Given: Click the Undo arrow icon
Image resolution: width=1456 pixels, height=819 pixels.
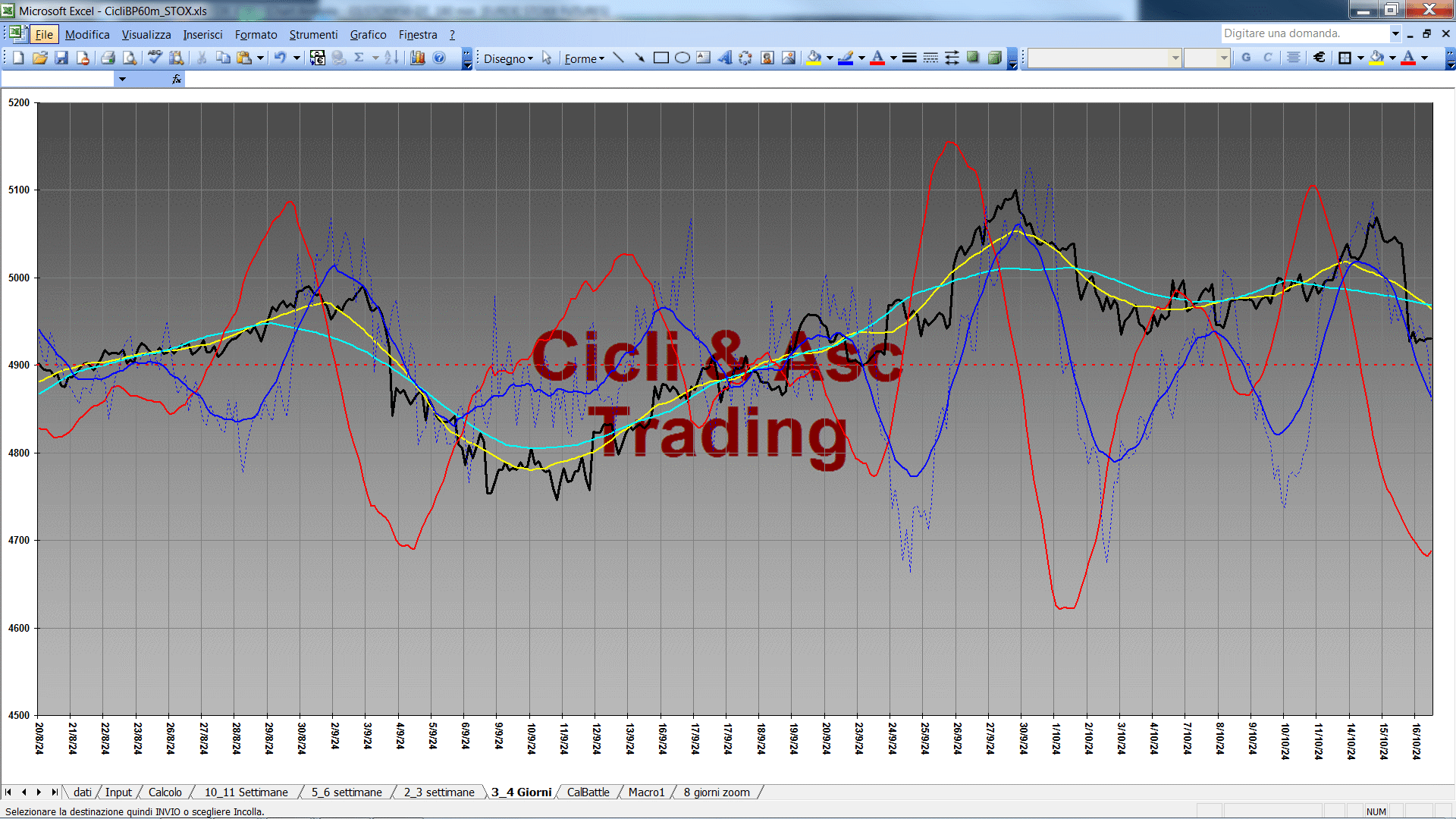Looking at the screenshot, I should click(x=281, y=58).
